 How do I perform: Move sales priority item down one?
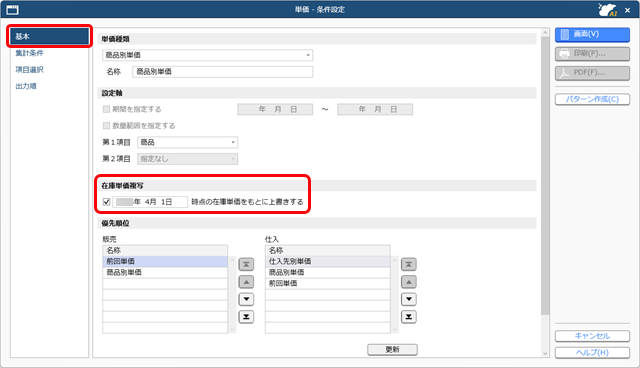tap(246, 299)
